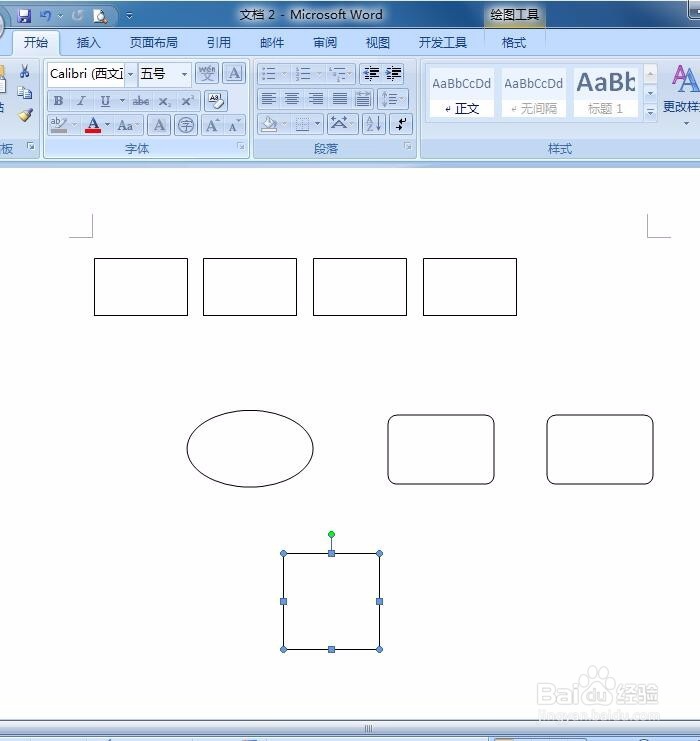
Task: Switch to the 开始 tab
Action: (36, 43)
